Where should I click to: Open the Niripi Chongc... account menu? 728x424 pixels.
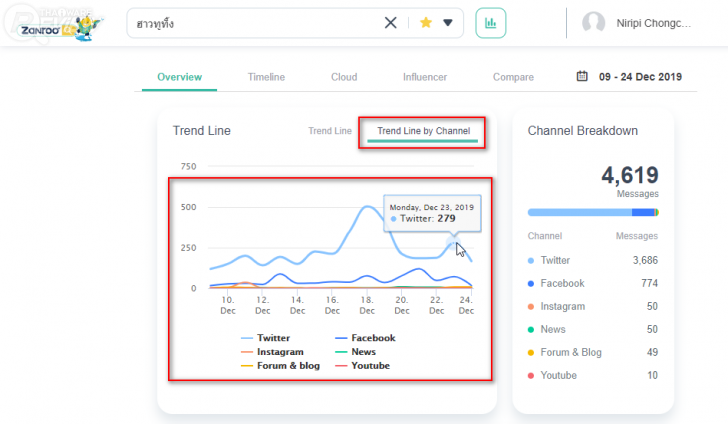click(654, 23)
